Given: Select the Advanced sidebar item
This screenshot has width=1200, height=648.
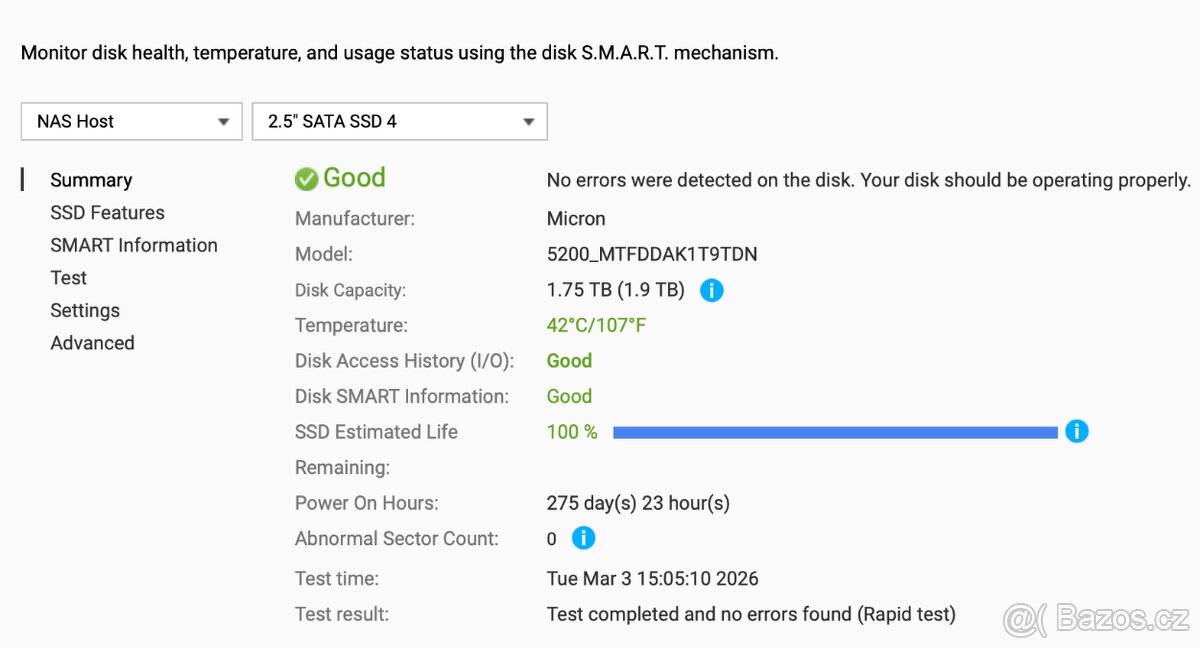Looking at the screenshot, I should click(92, 342).
